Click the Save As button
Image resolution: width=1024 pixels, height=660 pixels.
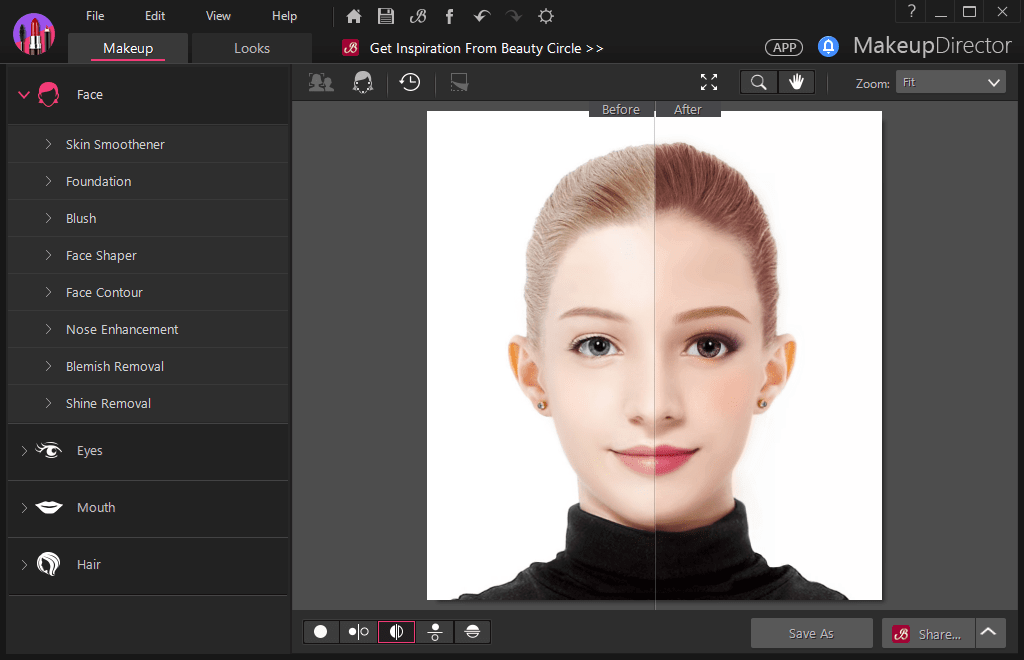point(811,633)
